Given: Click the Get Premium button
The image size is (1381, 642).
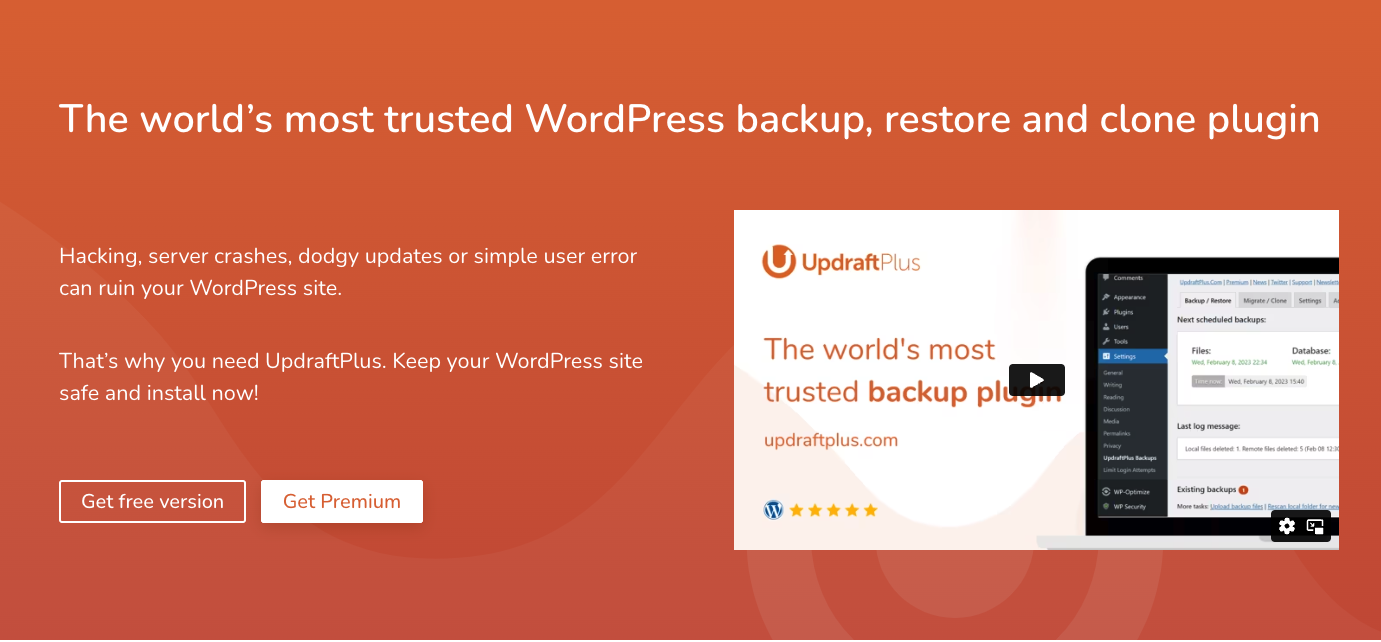Looking at the screenshot, I should pos(342,502).
